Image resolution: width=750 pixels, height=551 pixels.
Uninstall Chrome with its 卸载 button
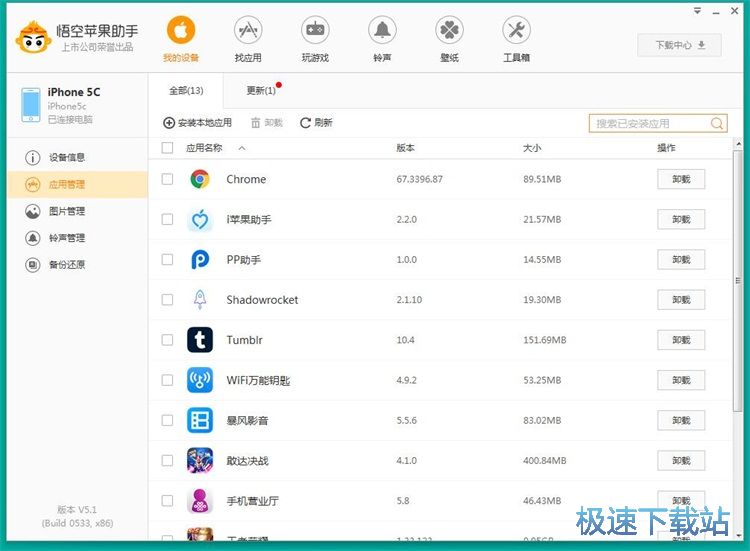tap(681, 179)
